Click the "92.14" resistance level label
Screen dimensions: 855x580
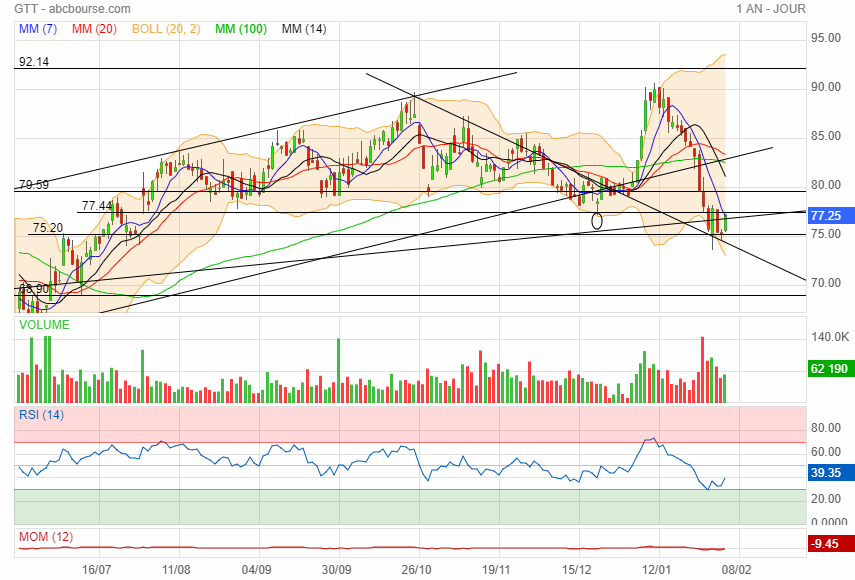[x=34, y=62]
